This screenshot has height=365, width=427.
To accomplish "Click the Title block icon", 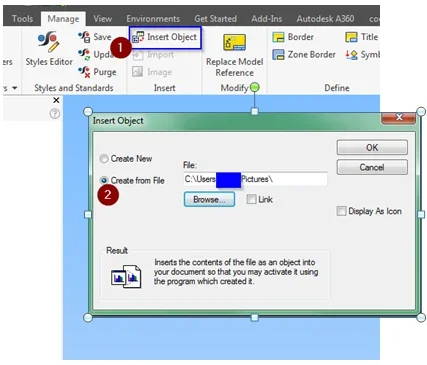I will click(x=351, y=37).
